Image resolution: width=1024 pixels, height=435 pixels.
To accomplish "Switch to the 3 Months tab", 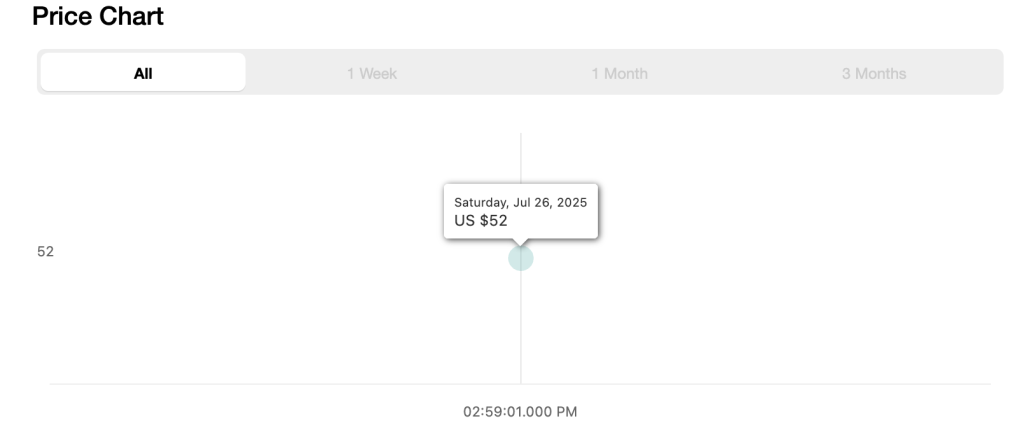I will [x=874, y=73].
